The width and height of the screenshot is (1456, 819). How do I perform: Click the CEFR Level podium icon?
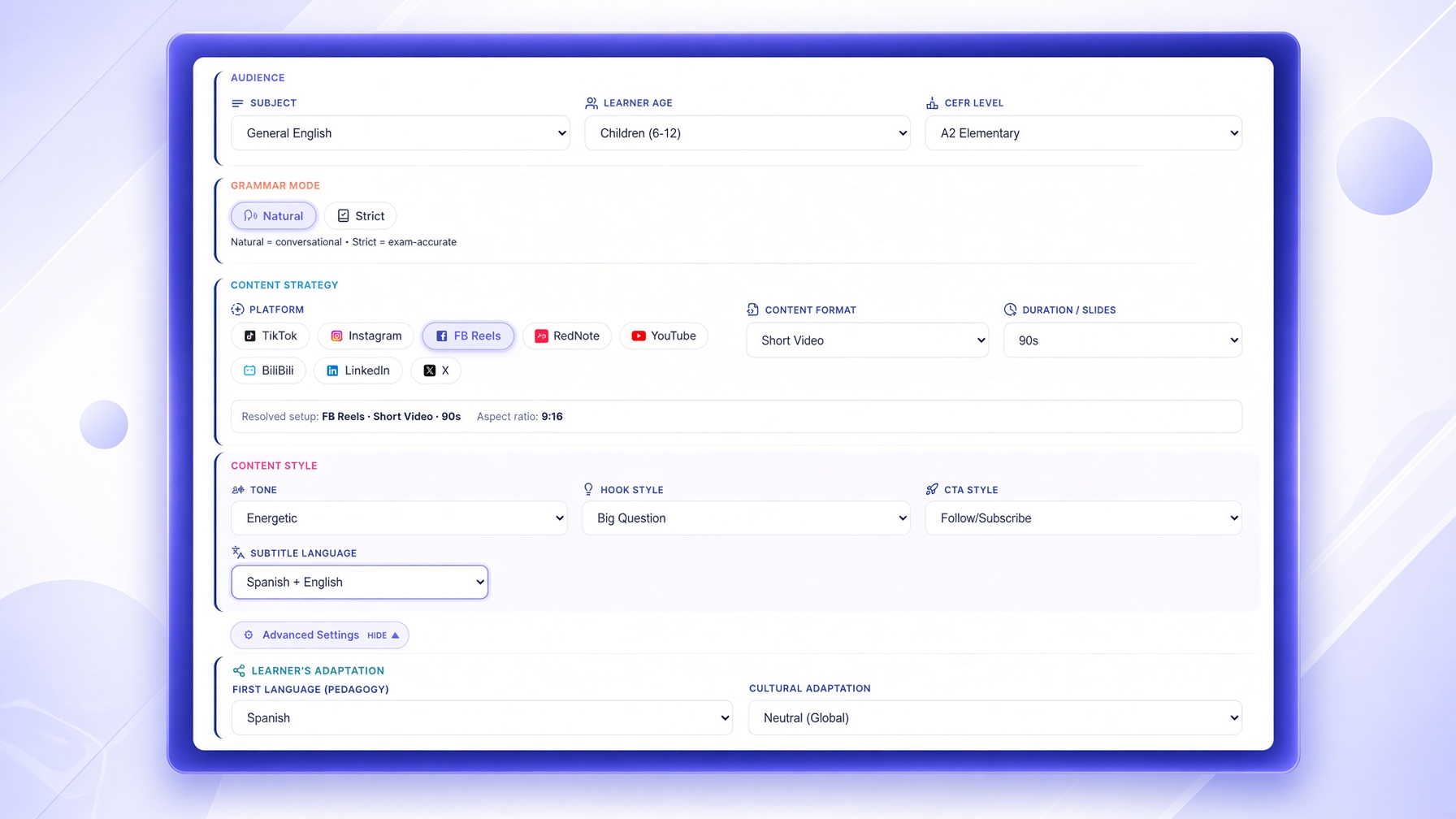pyautogui.click(x=932, y=103)
